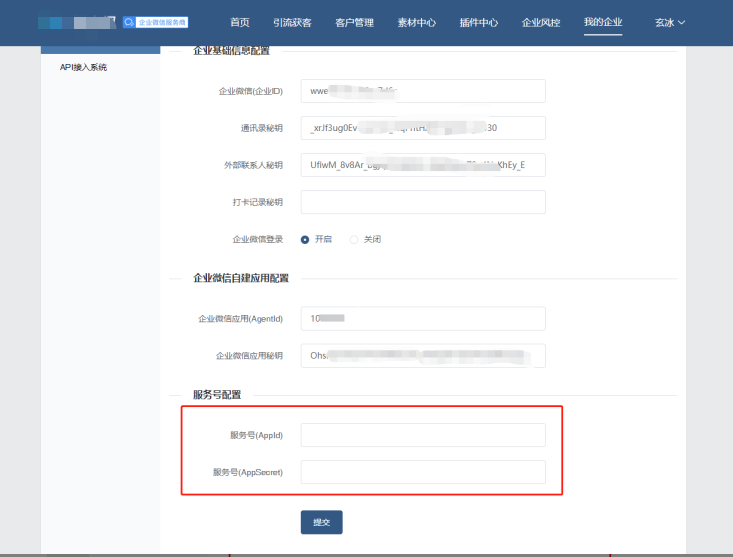
Task: Select 我的企业 navigation tab
Action: tap(603, 22)
